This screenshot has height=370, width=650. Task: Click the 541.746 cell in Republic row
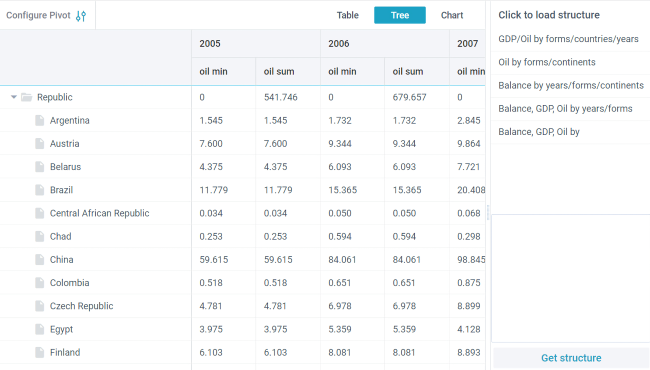click(x=288, y=97)
